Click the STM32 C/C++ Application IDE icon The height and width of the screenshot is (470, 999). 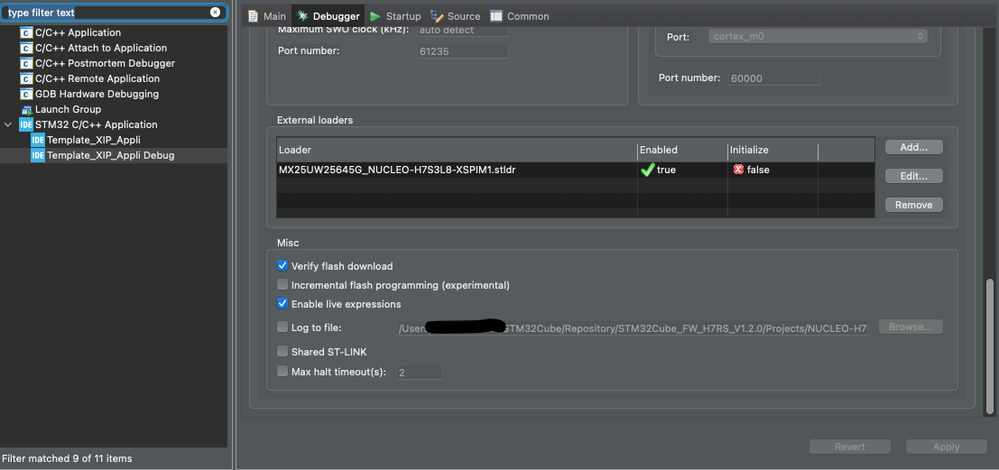point(26,125)
